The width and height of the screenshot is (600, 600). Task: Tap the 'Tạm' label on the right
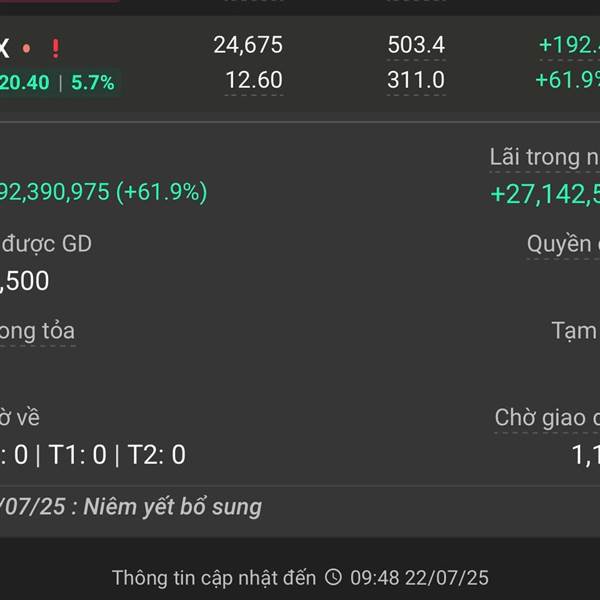pyautogui.click(x=575, y=331)
